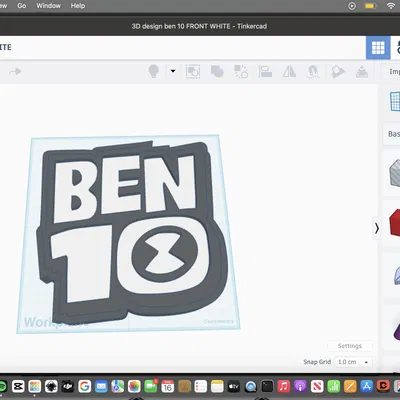400x400 pixels.
Task: Open the Basic Shapes category dropdown
Action: (393, 134)
